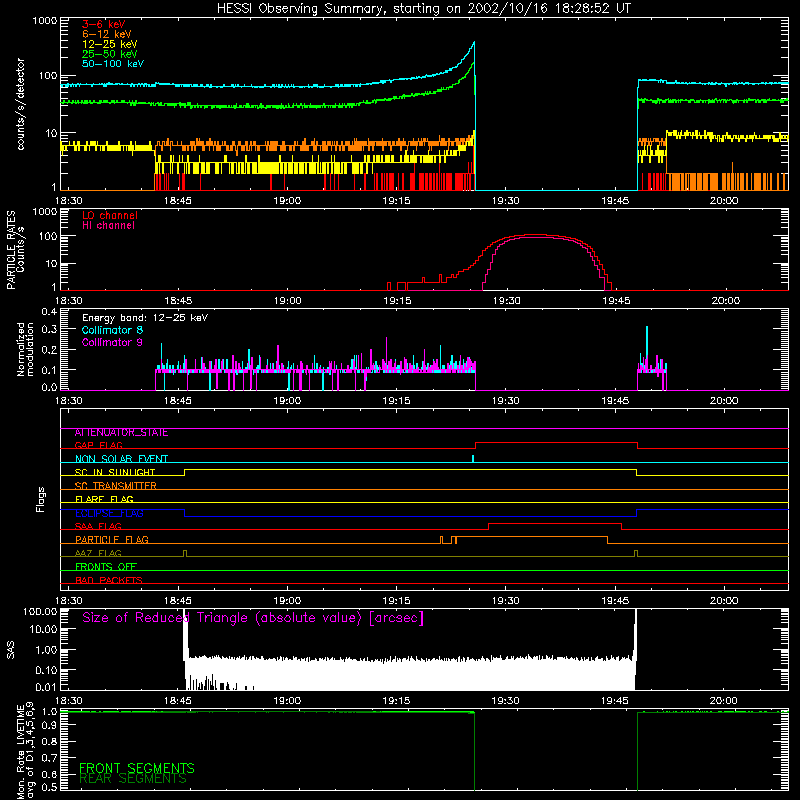Click the 19:45 tick label under the Flags panel
This screenshot has width=800, height=800.
615,601
